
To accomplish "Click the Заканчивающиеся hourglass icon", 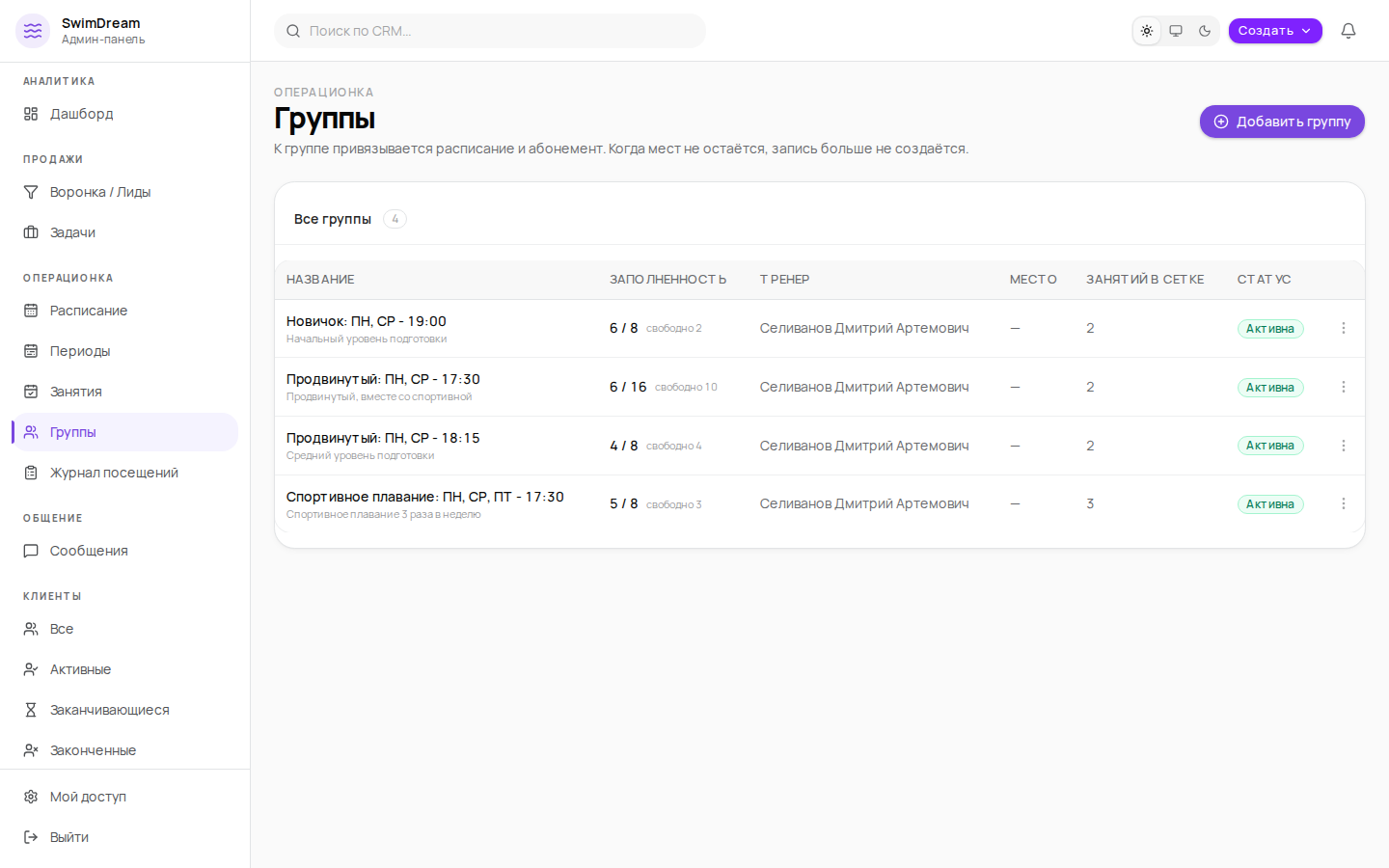I will click(31, 710).
